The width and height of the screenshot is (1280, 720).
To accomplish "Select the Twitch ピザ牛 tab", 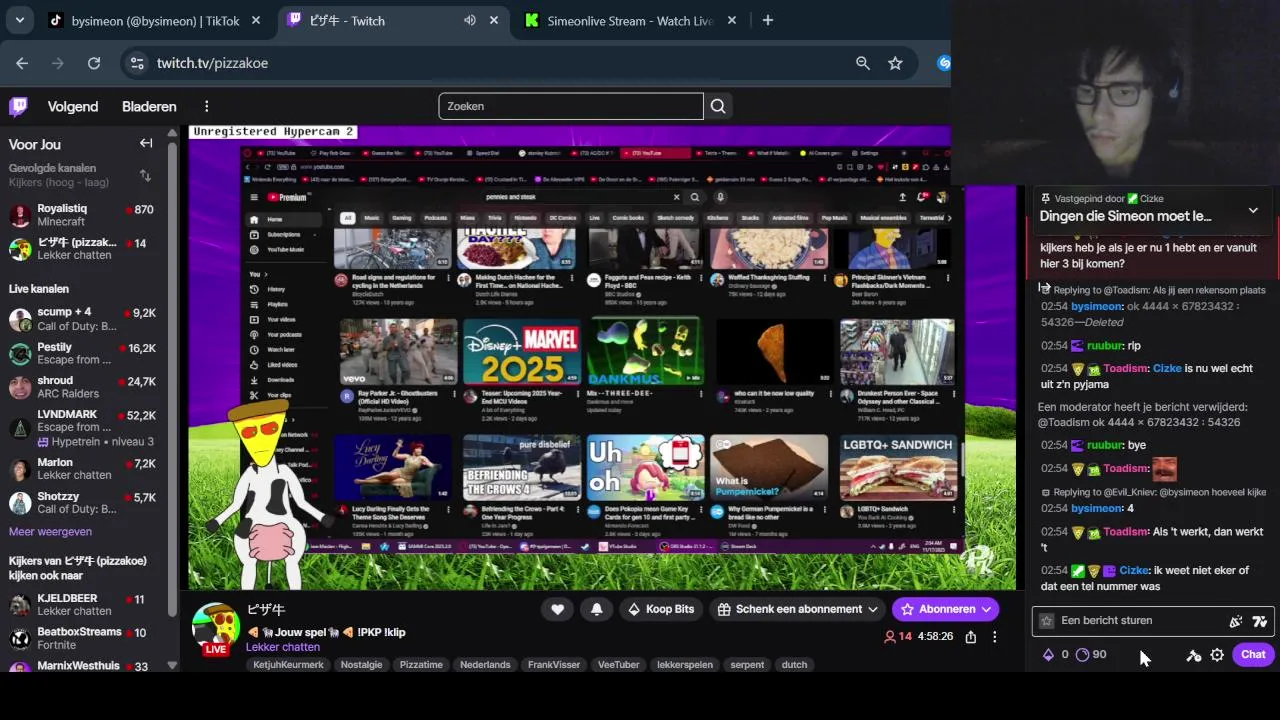I will (392, 20).
